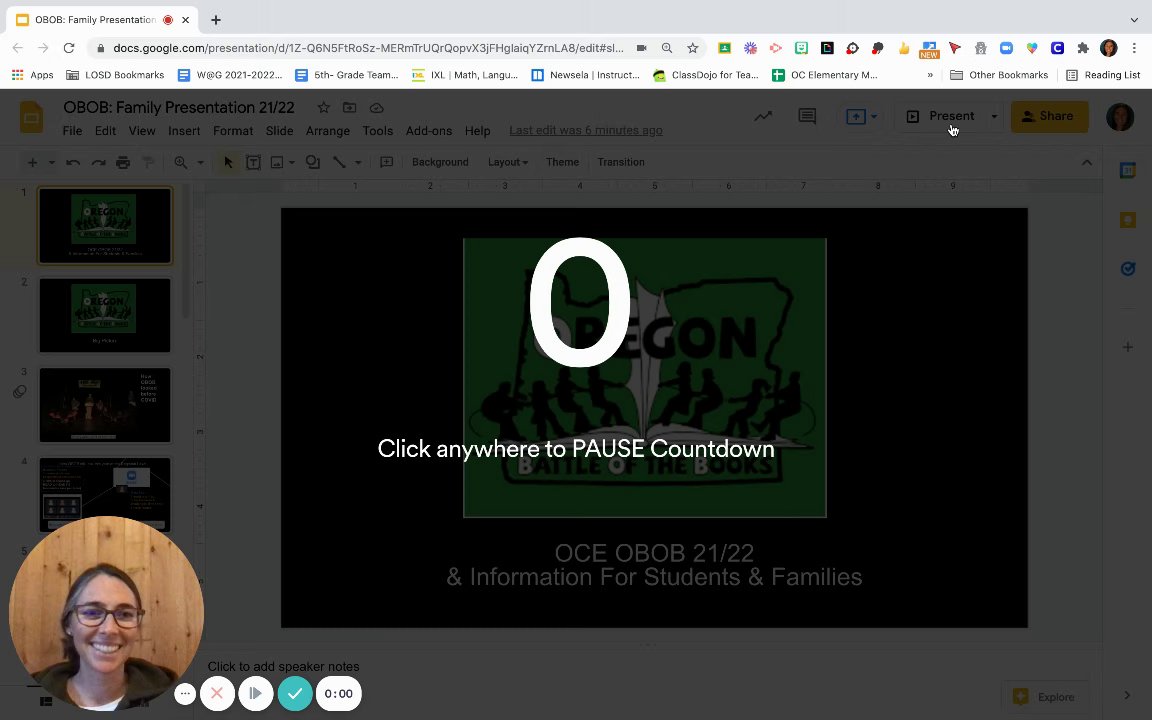Select the cursor select tool
1152x720 pixels.
[x=228, y=162]
